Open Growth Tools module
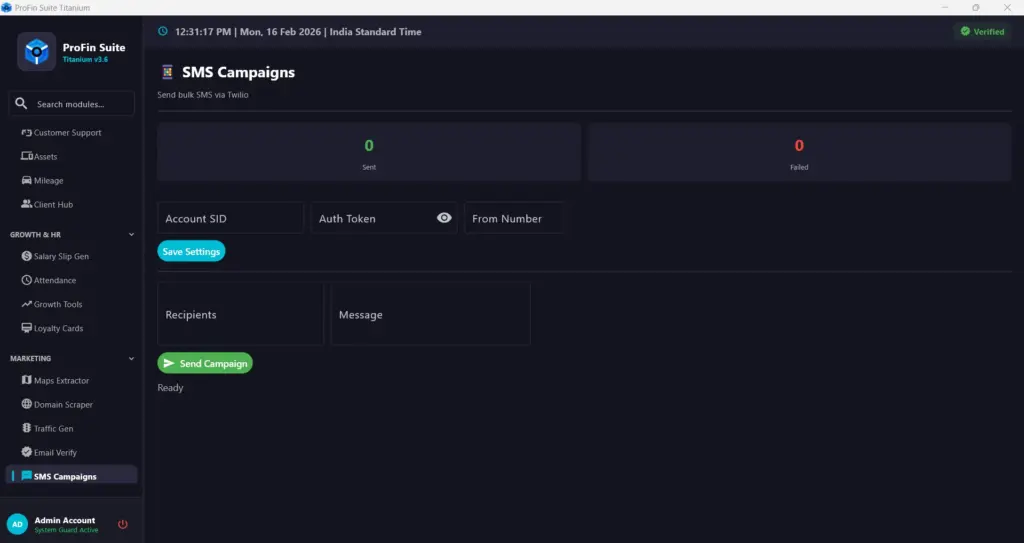Image resolution: width=1024 pixels, height=543 pixels. 71,304
